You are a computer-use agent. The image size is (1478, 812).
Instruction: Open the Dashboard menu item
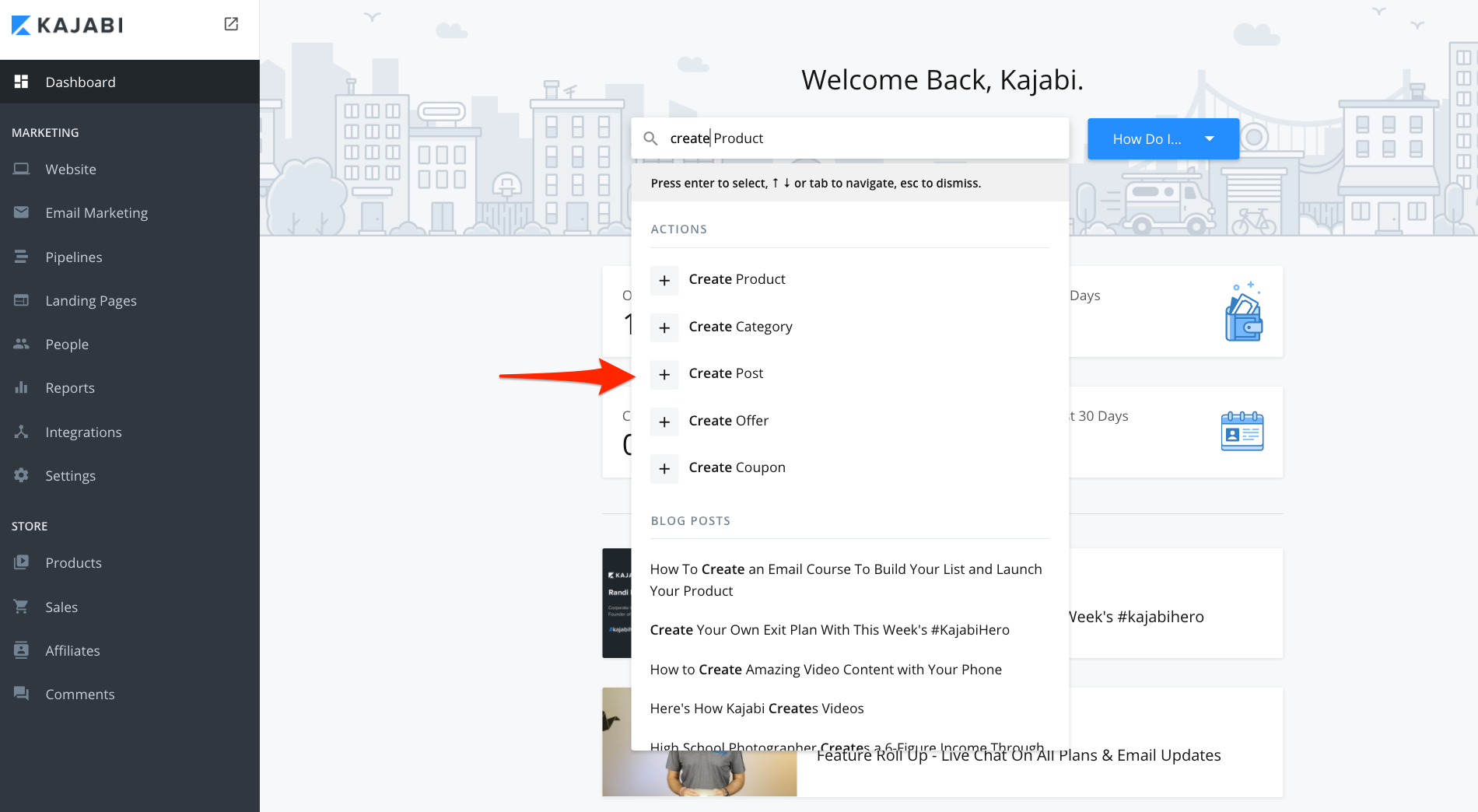click(x=130, y=82)
